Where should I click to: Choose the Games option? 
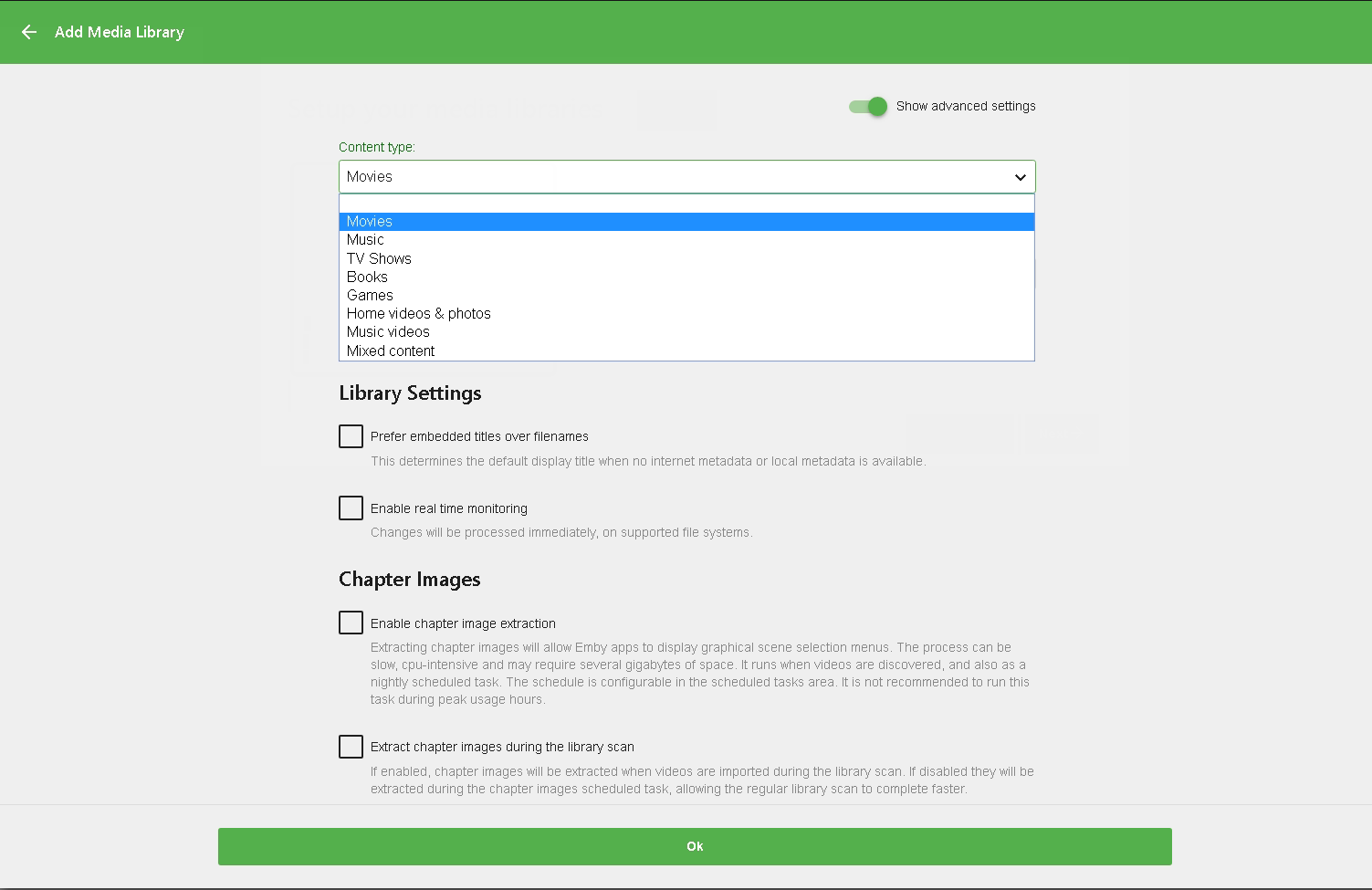pos(370,296)
